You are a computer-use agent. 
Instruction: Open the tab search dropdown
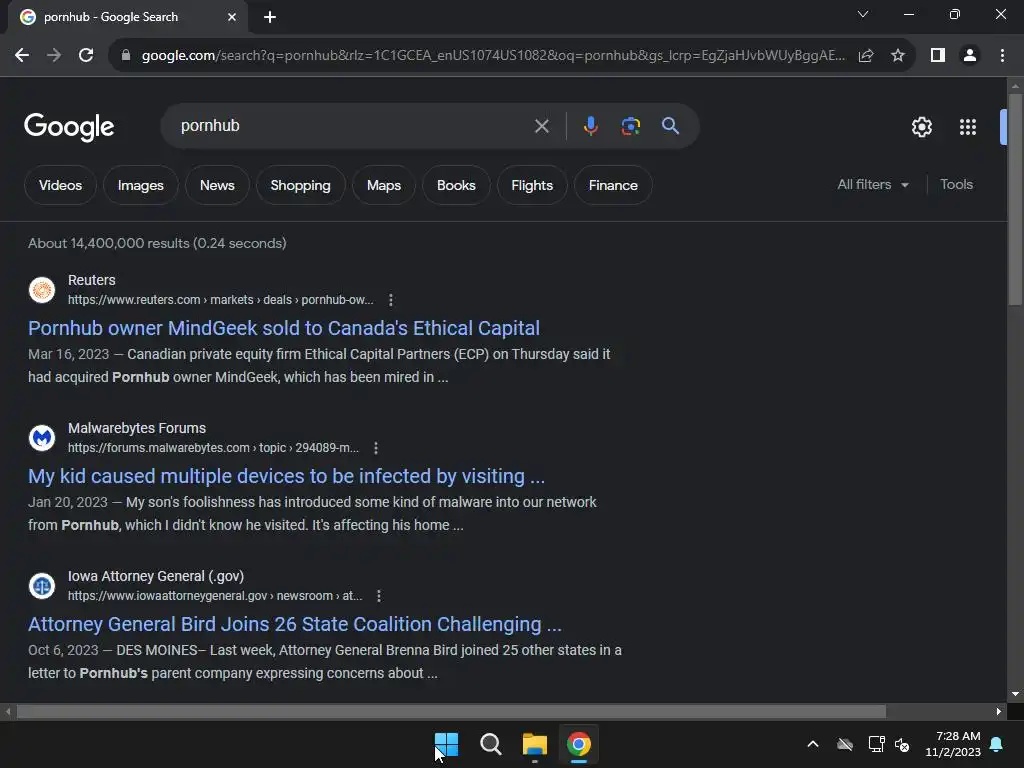click(x=863, y=14)
